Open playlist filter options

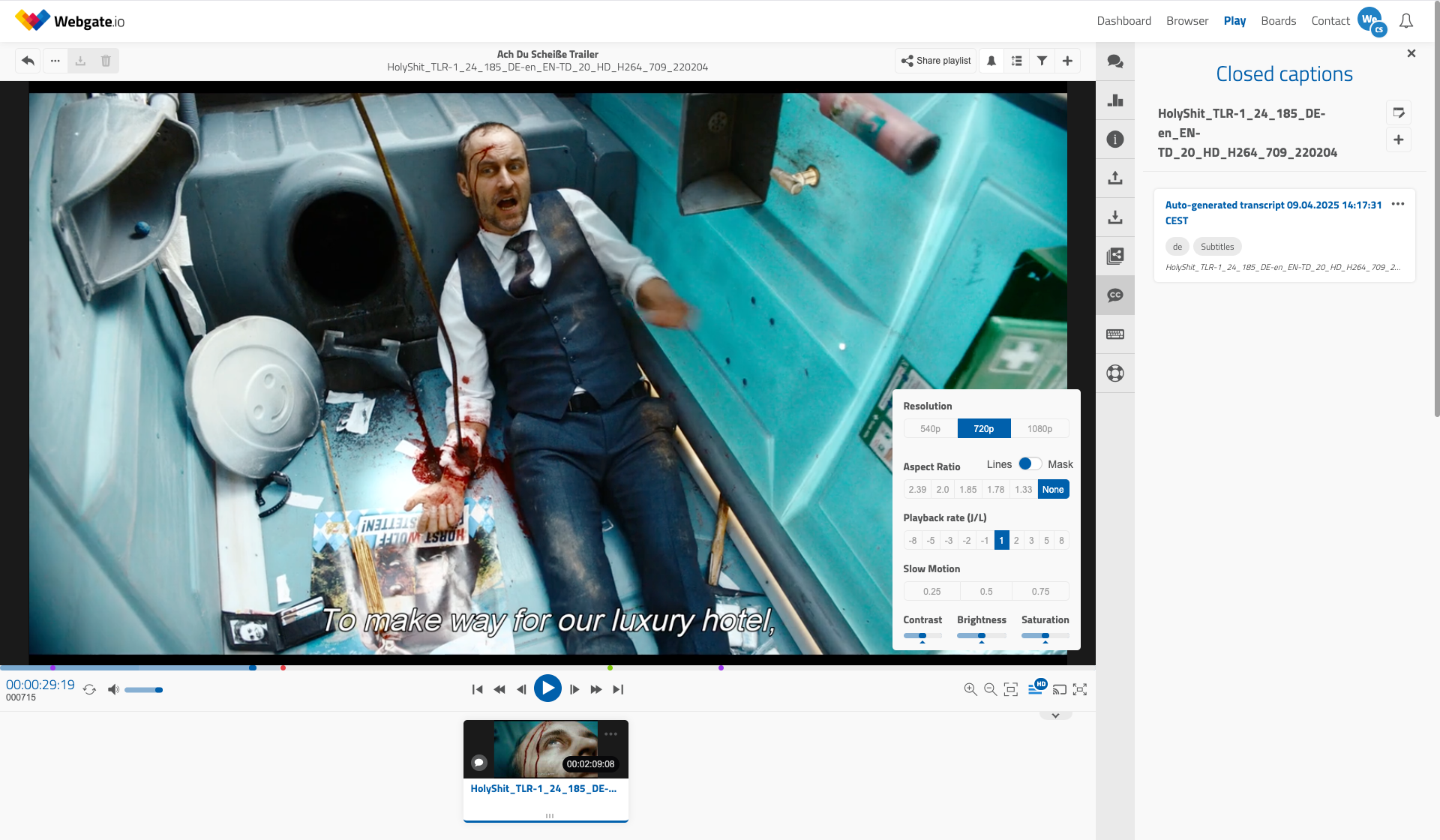pyautogui.click(x=1042, y=61)
